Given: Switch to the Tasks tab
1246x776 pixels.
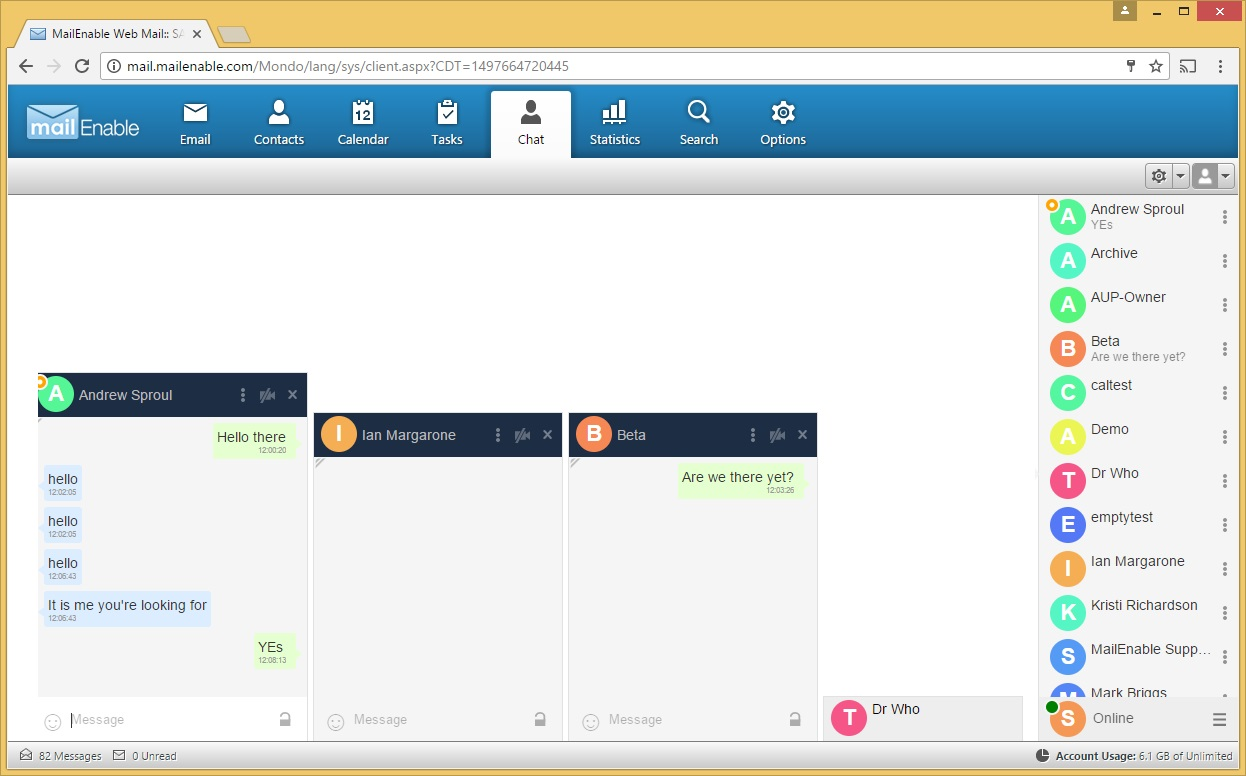Looking at the screenshot, I should click(447, 124).
